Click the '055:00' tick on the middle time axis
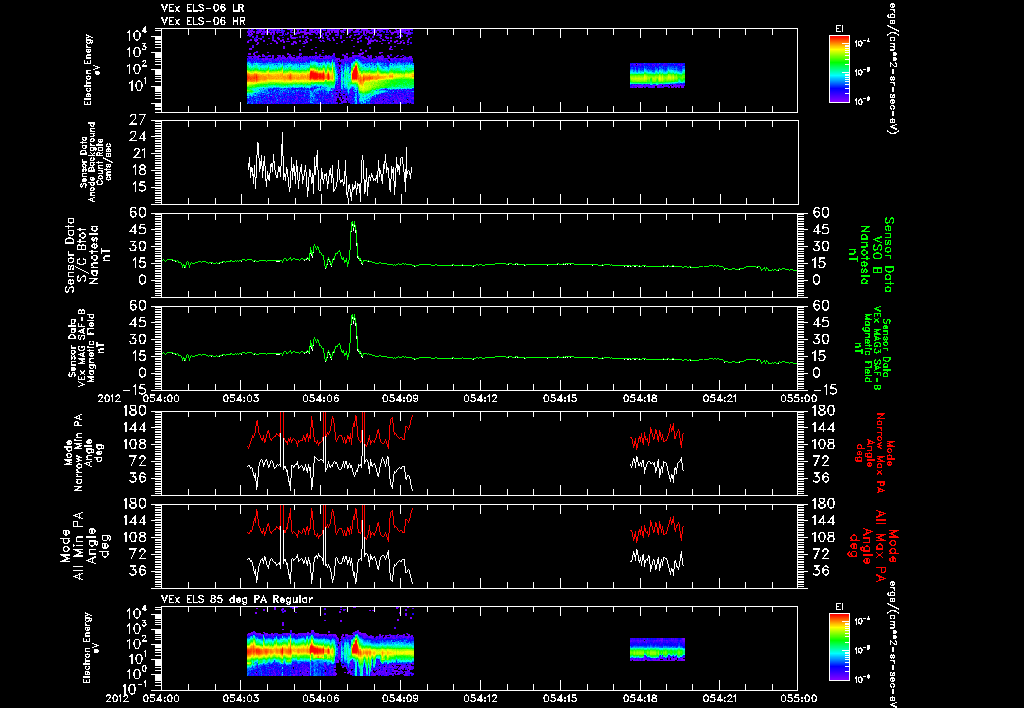The height and width of the screenshot is (708, 1024). coord(799,398)
